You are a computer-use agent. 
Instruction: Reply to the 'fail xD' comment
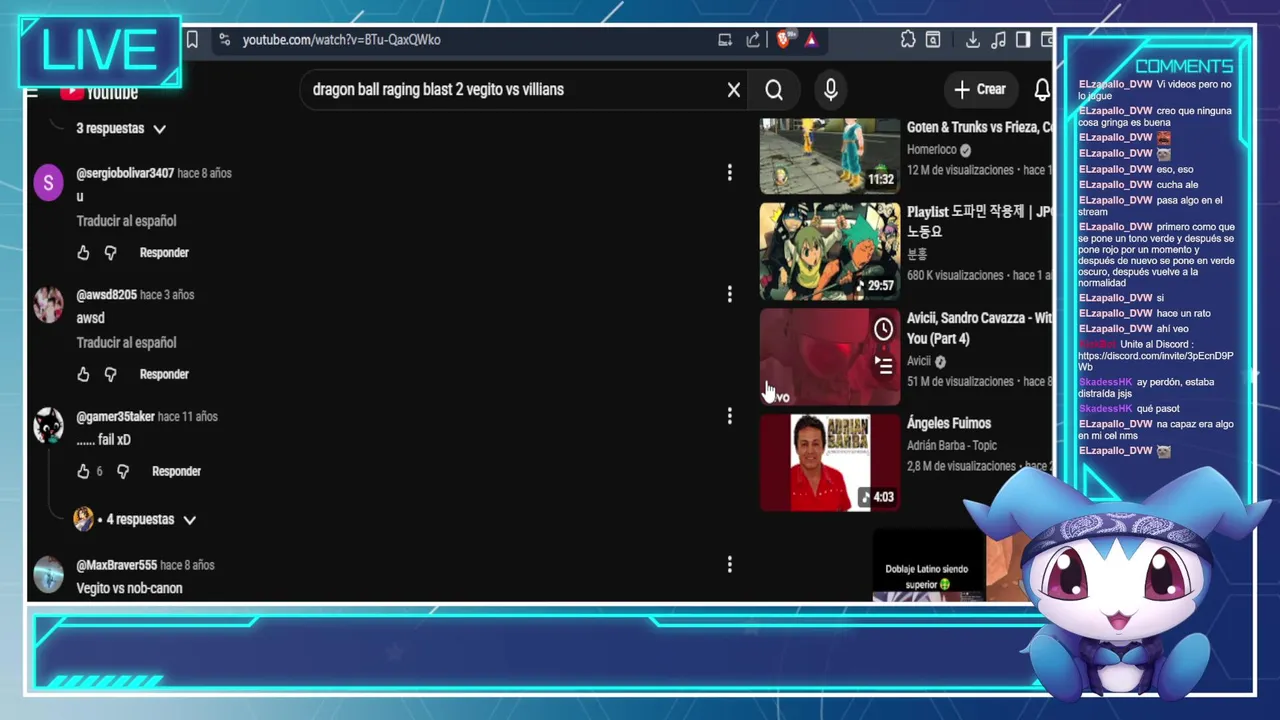[x=176, y=472]
